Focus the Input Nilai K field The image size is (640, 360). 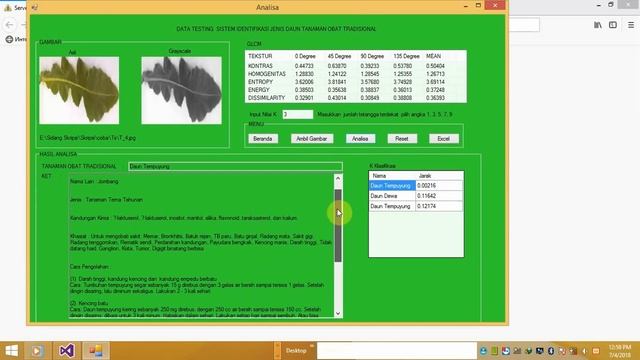coord(298,115)
